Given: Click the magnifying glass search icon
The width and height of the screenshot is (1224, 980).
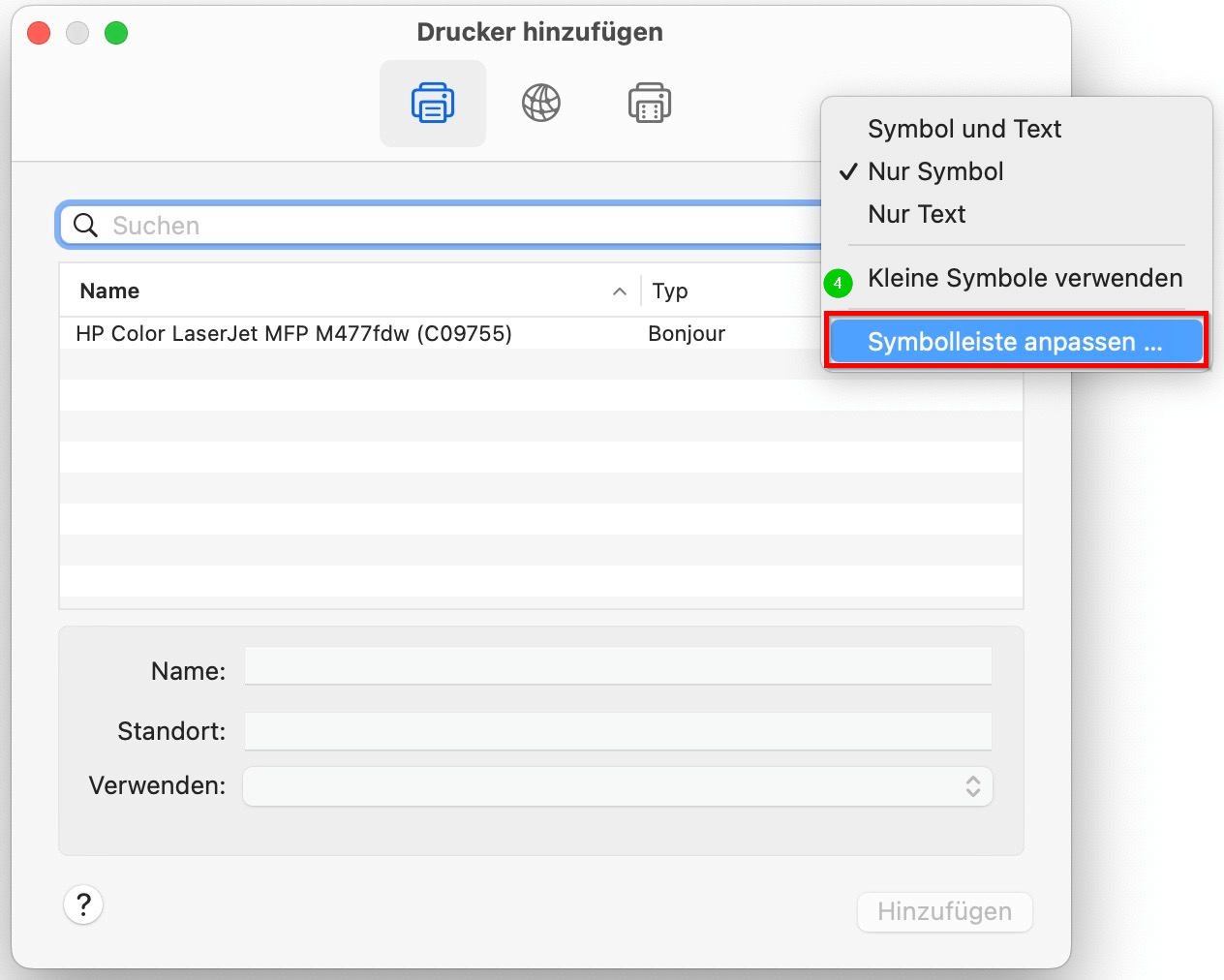Looking at the screenshot, I should coord(86,226).
